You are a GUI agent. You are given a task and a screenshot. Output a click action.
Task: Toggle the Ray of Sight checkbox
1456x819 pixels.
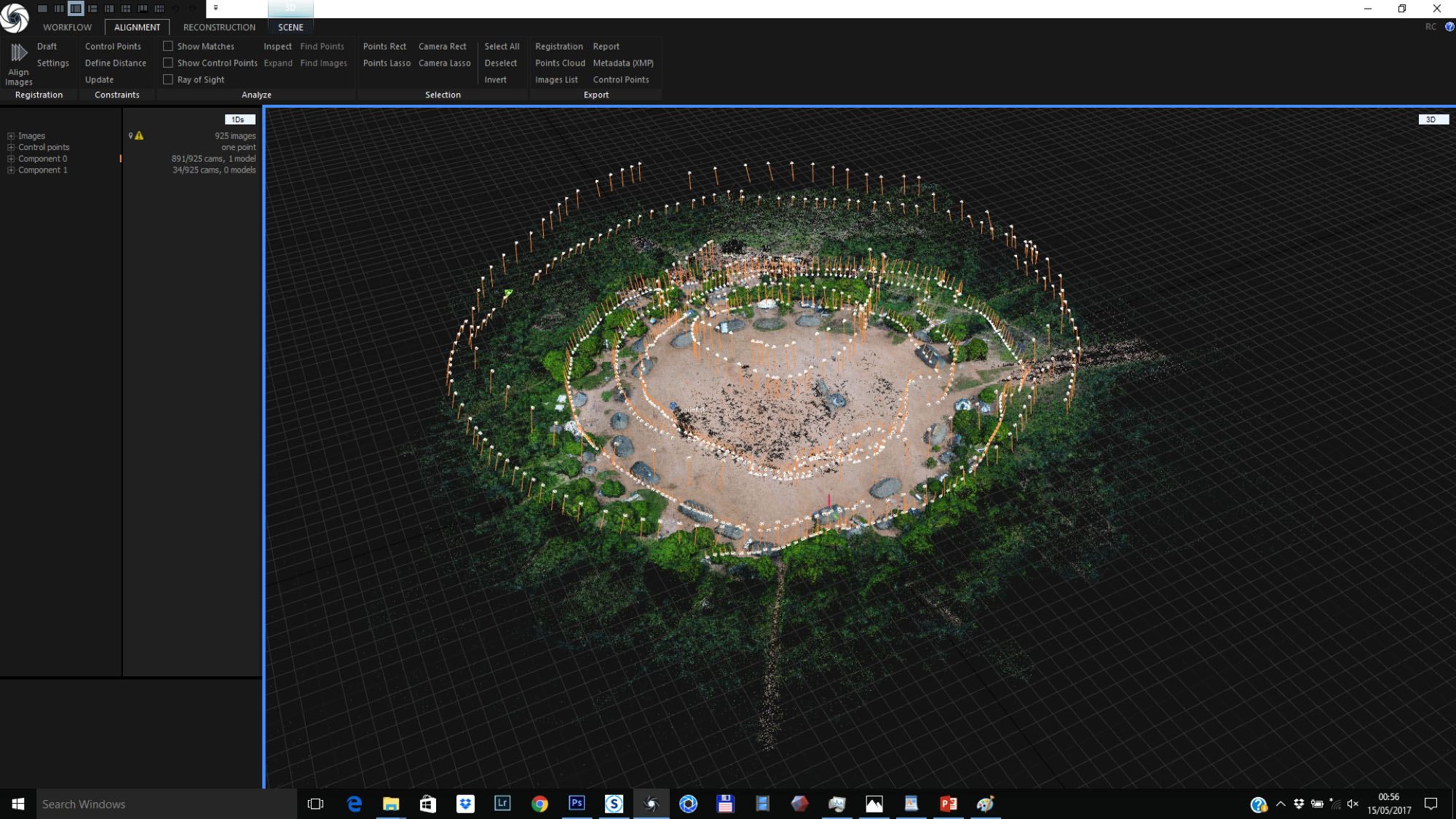click(x=168, y=79)
